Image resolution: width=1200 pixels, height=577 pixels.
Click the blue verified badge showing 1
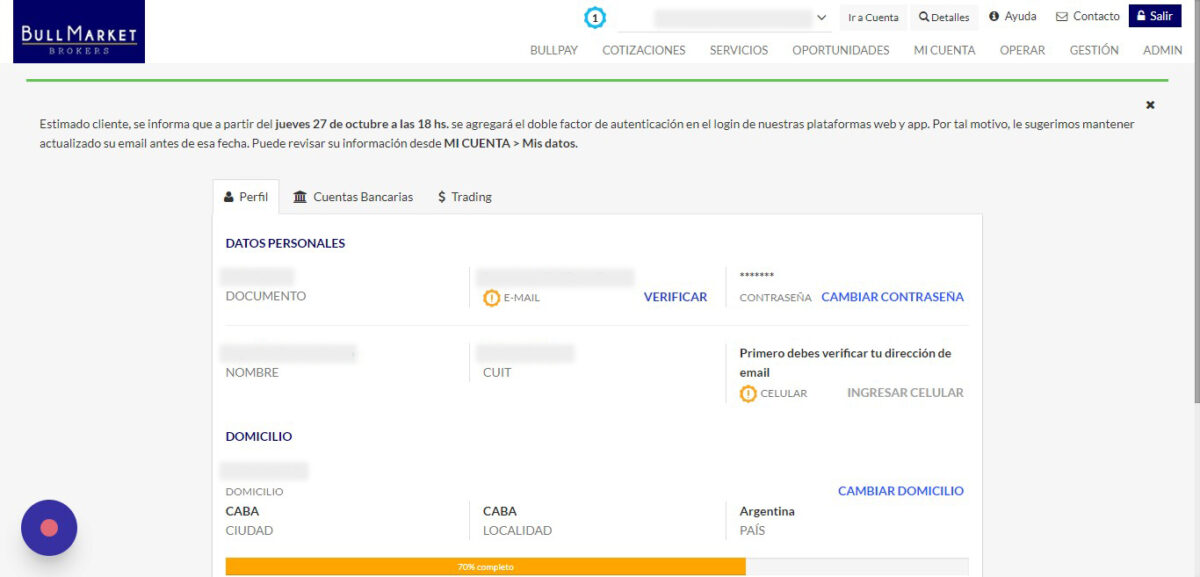(x=596, y=17)
